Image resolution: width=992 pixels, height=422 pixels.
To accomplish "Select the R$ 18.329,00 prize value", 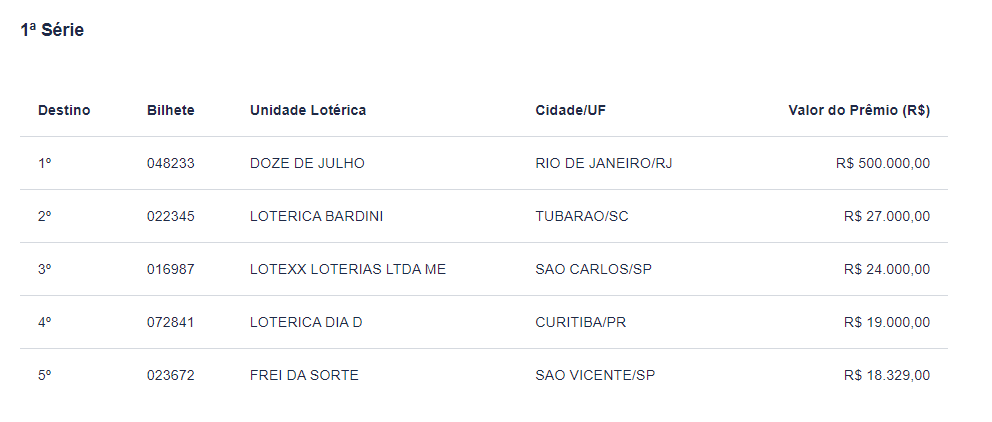I will 887,376.
